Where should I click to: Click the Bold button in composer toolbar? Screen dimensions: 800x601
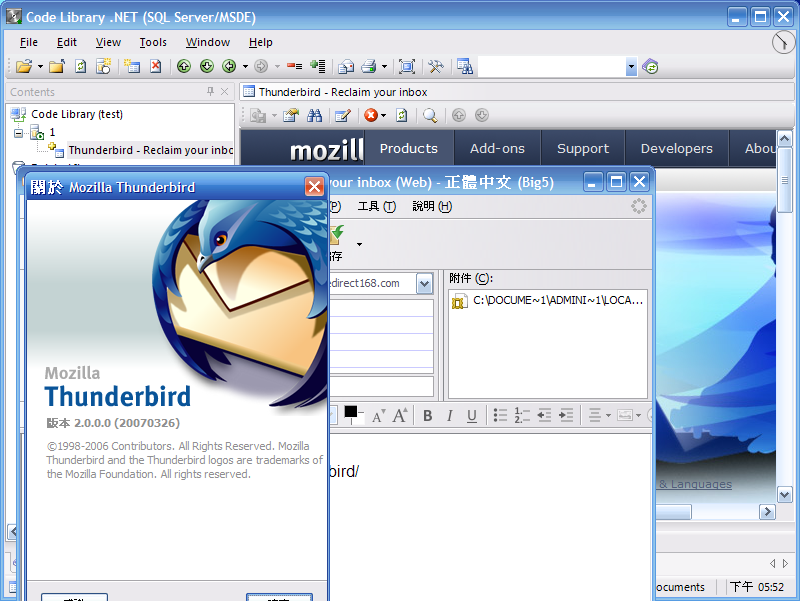coord(428,416)
